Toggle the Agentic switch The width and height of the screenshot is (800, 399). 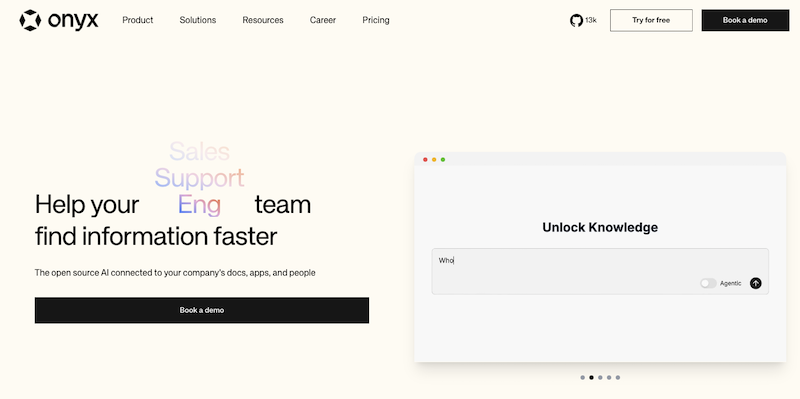(x=708, y=283)
